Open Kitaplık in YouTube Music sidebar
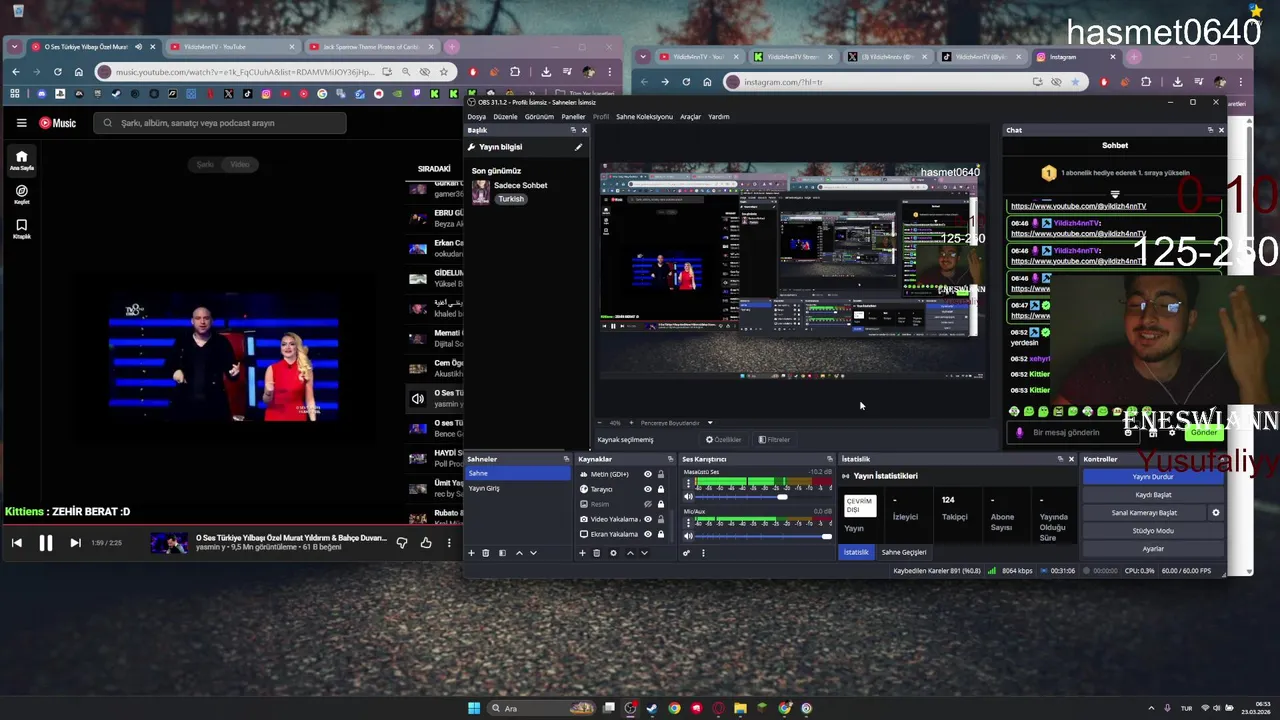This screenshot has height=720, width=1280. coord(21,229)
